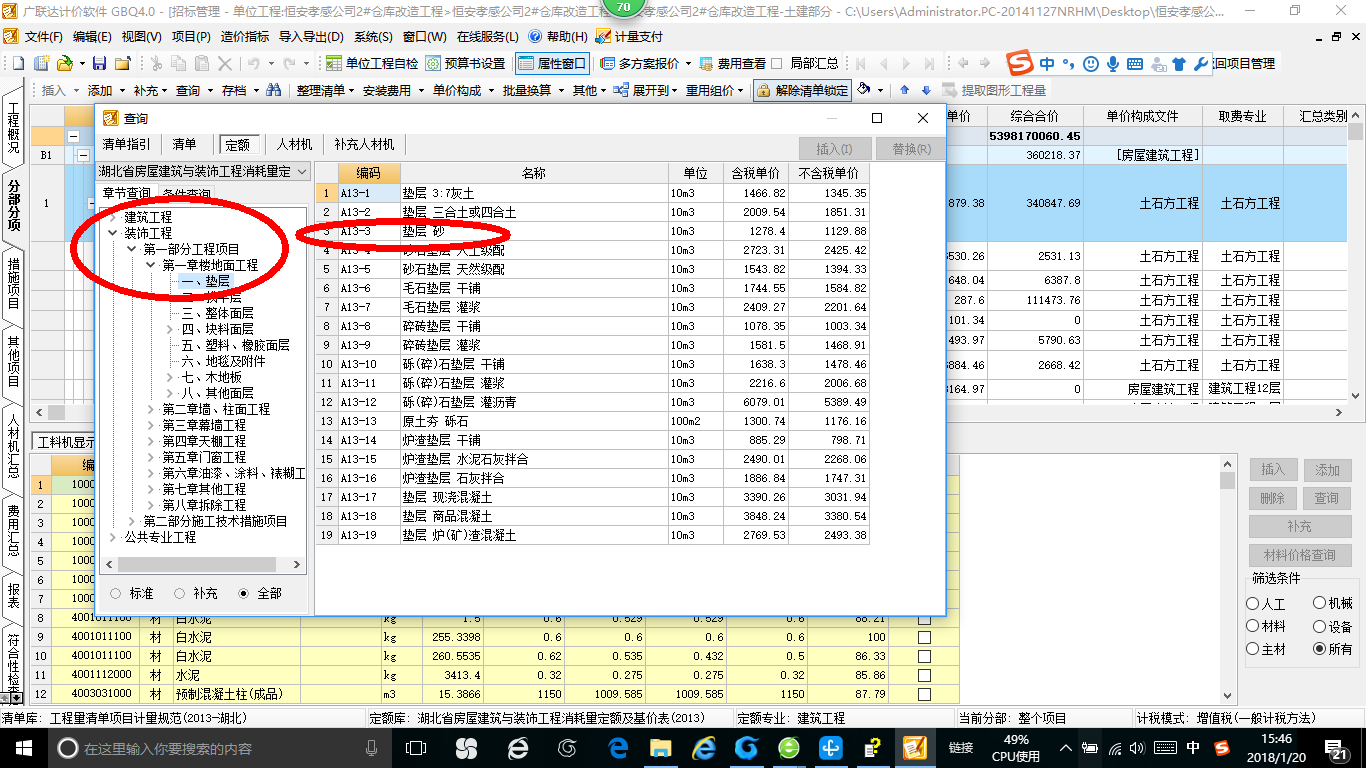Click the binoculars find icon
The image size is (1366, 768).
pos(273,90)
